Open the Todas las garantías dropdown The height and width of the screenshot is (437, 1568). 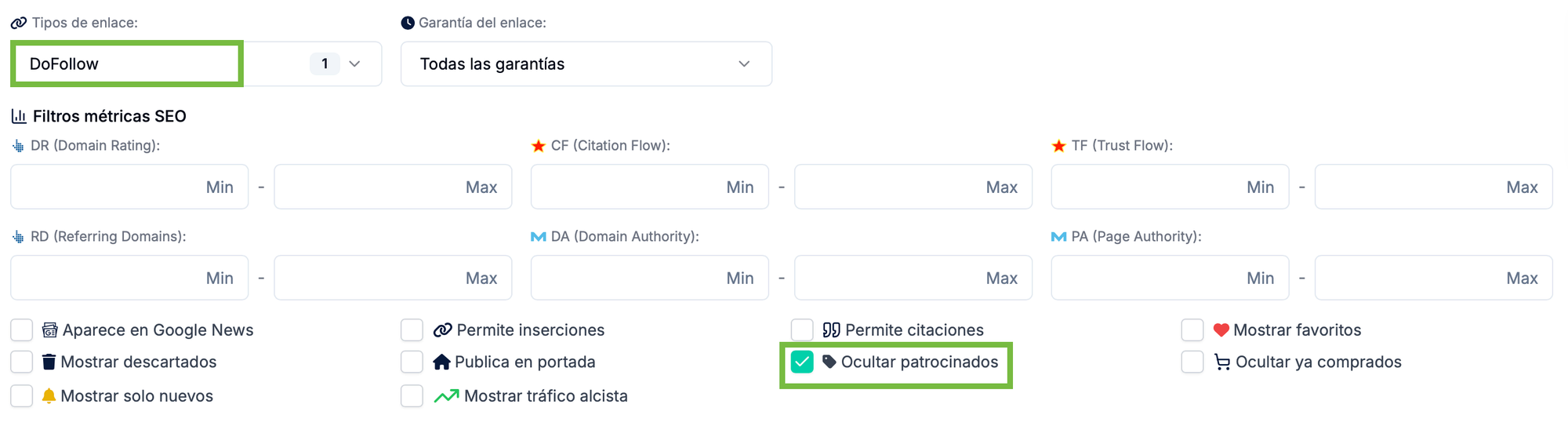586,64
